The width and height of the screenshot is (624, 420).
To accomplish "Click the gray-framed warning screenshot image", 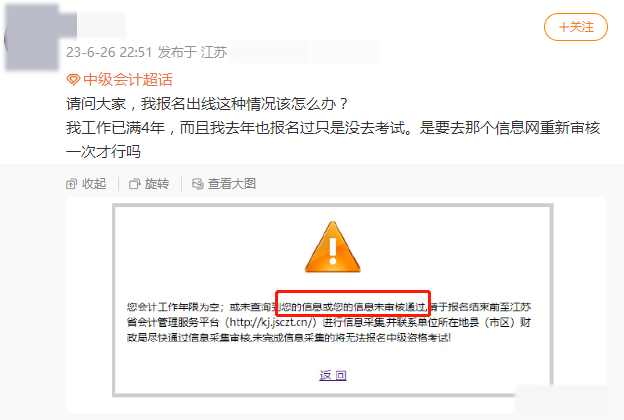I will [x=333, y=300].
